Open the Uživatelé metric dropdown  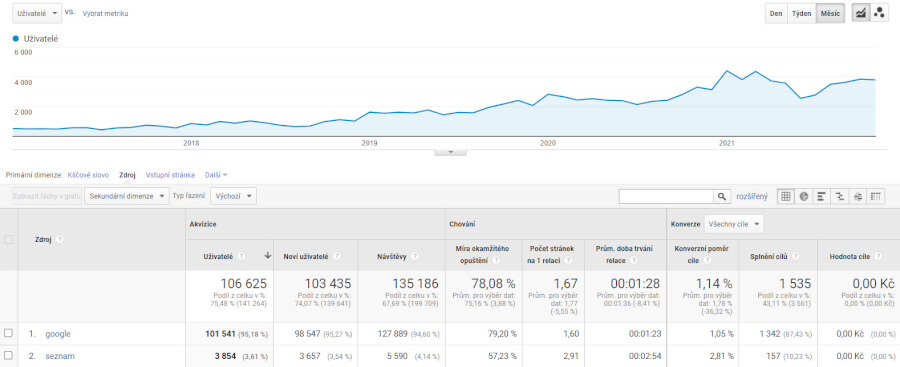[37, 13]
